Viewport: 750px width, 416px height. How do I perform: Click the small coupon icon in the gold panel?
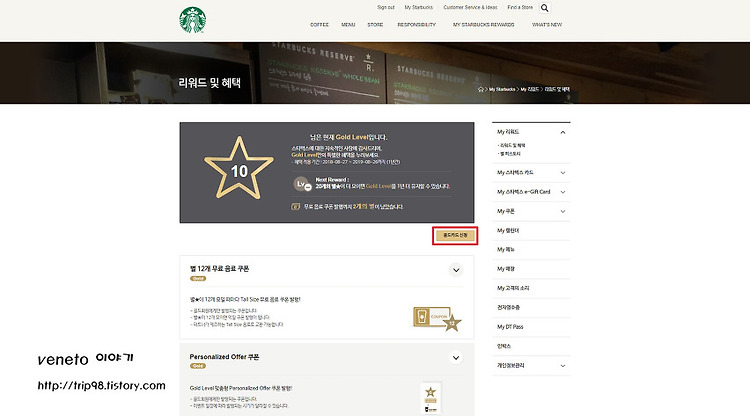coord(296,207)
